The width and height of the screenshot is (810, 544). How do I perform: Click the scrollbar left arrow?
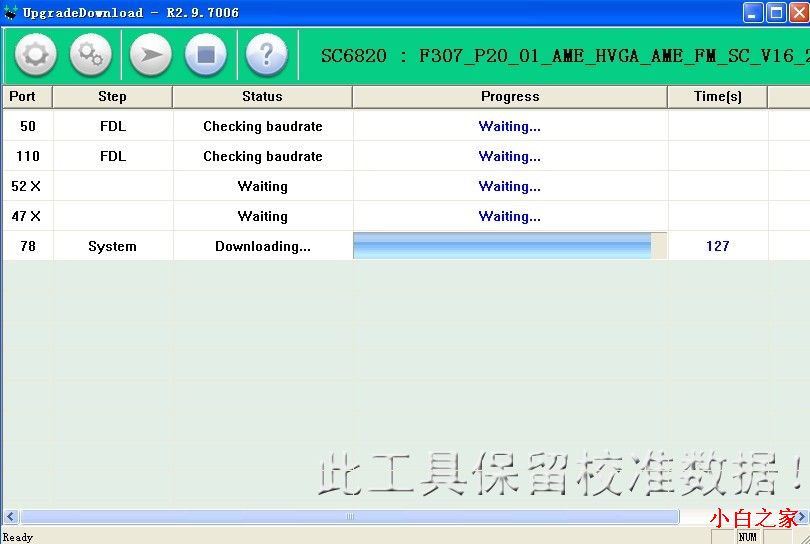click(10, 516)
